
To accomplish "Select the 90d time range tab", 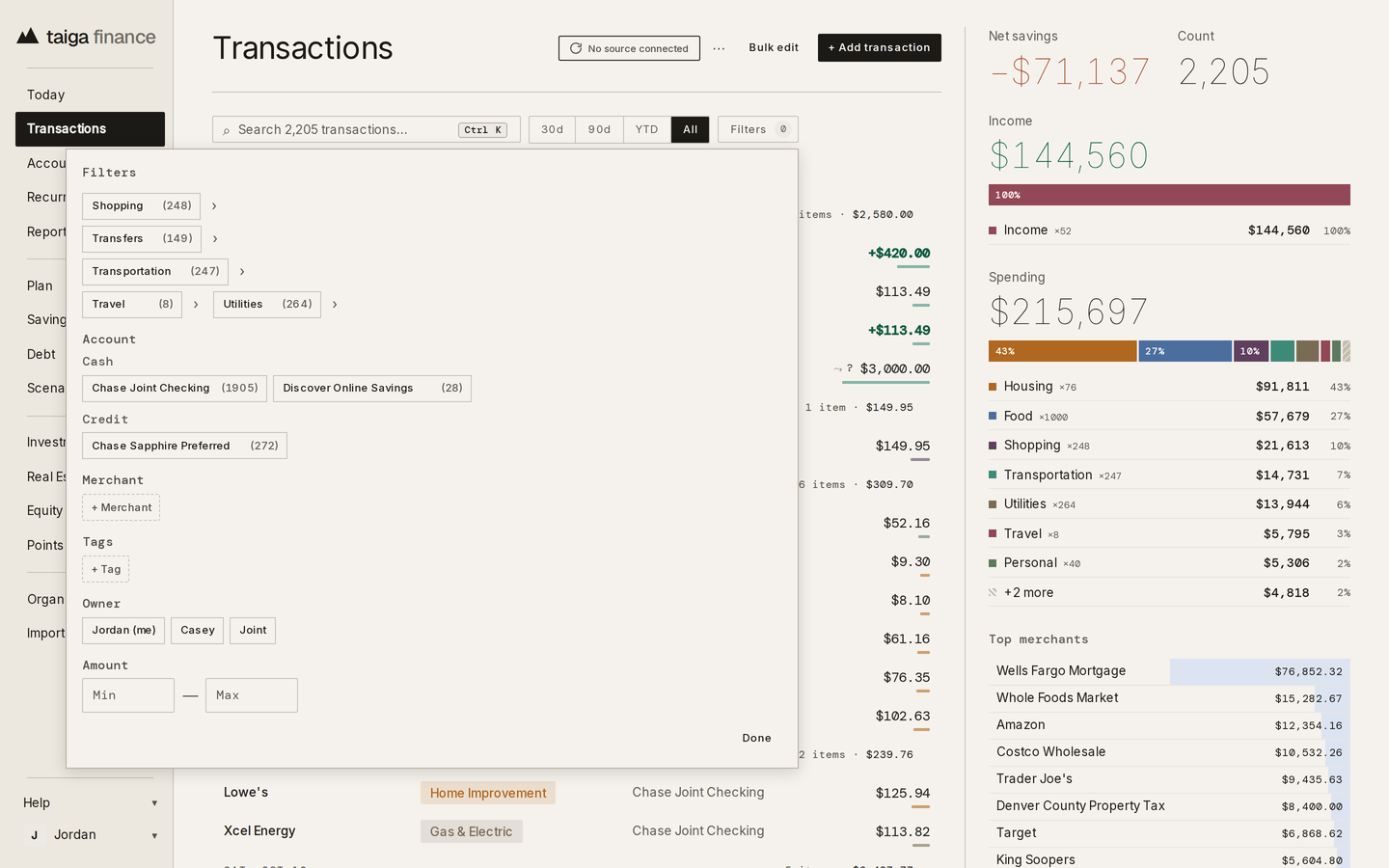I will click(600, 130).
